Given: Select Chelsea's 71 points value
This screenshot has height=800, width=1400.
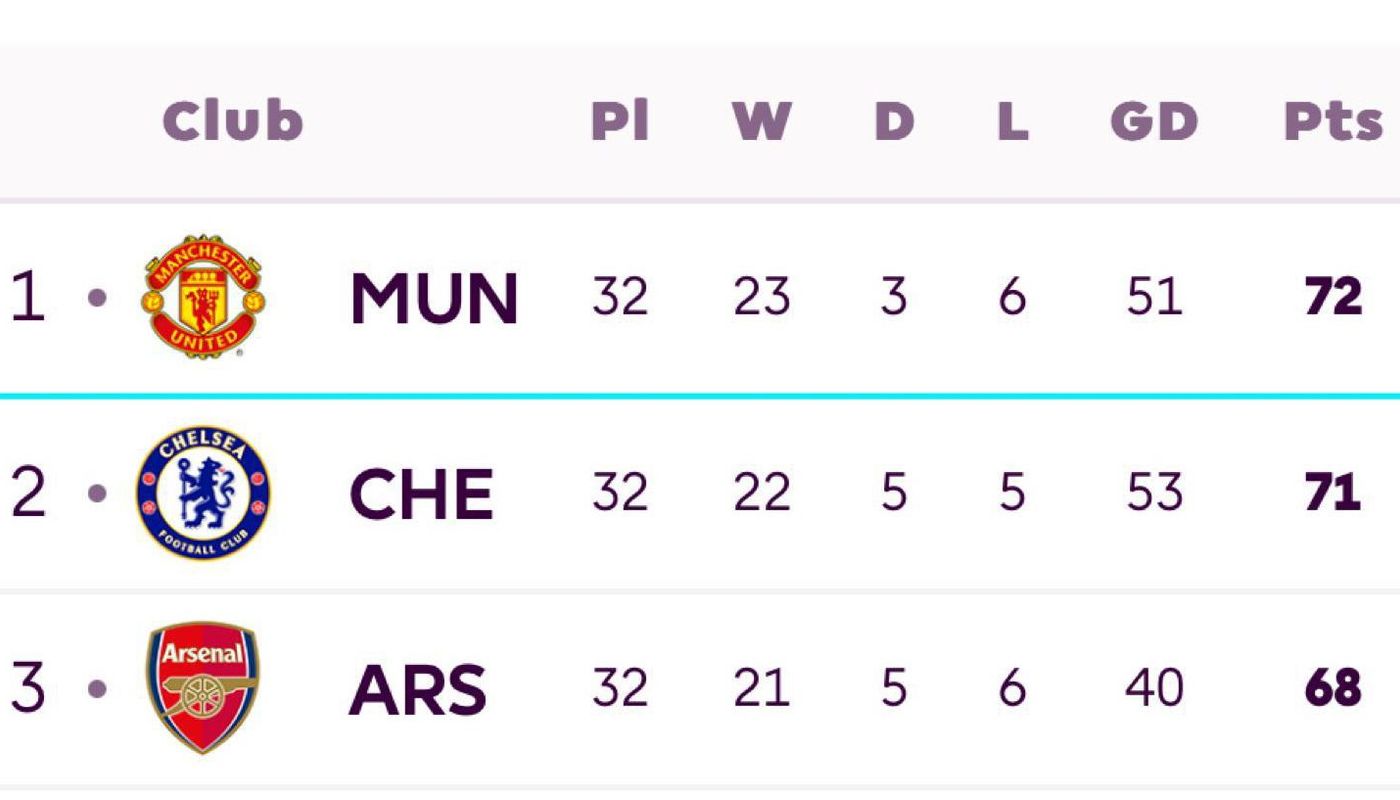Looking at the screenshot, I should [1333, 492].
